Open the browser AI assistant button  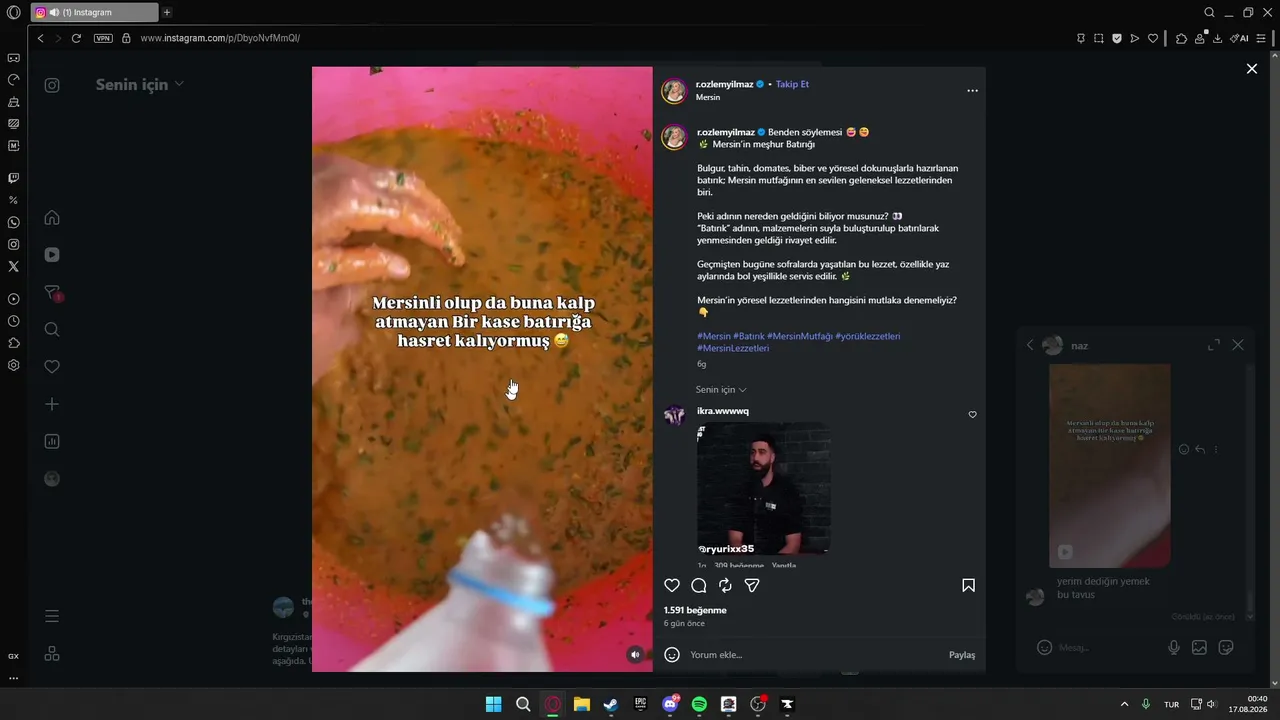(1240, 38)
